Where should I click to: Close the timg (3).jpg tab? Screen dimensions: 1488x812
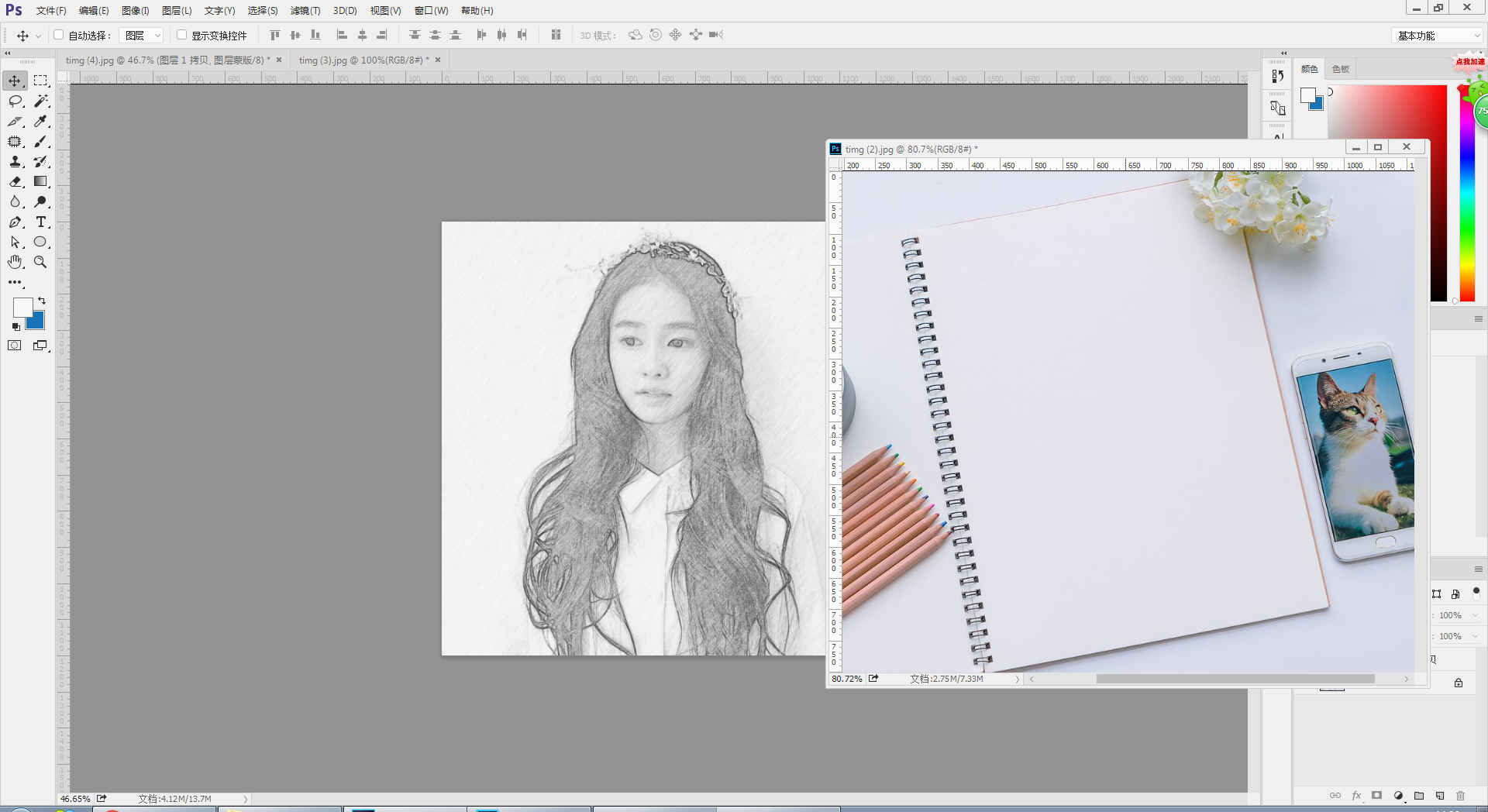coord(438,60)
